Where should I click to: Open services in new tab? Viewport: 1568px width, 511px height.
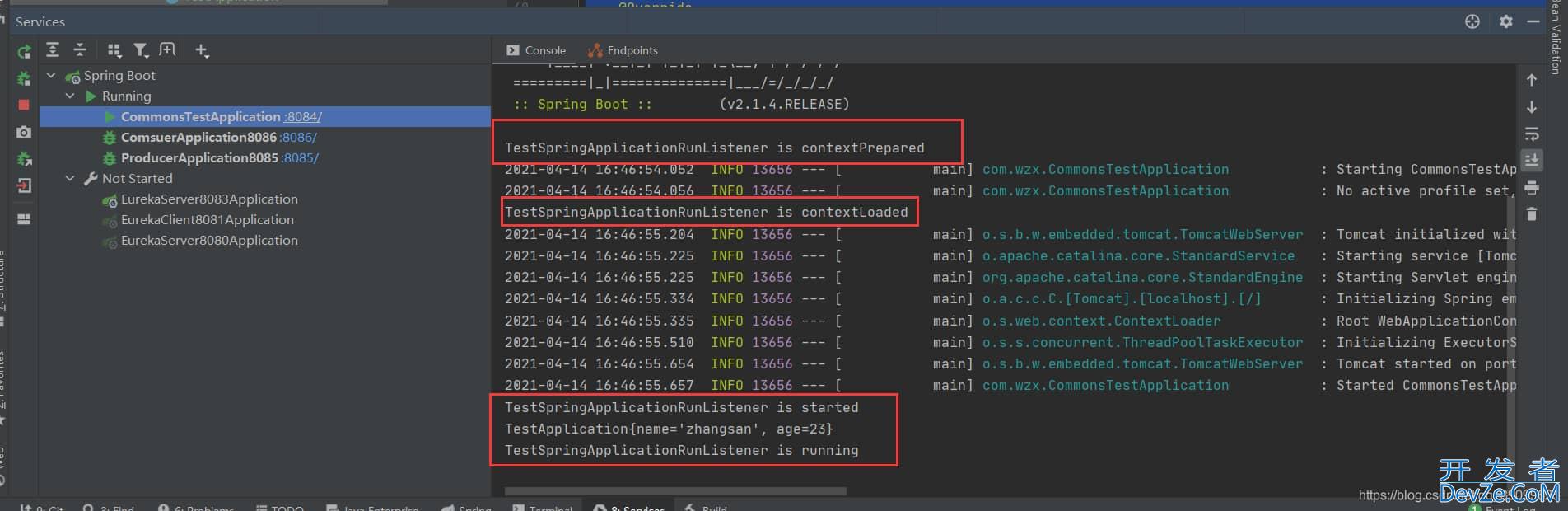click(167, 50)
